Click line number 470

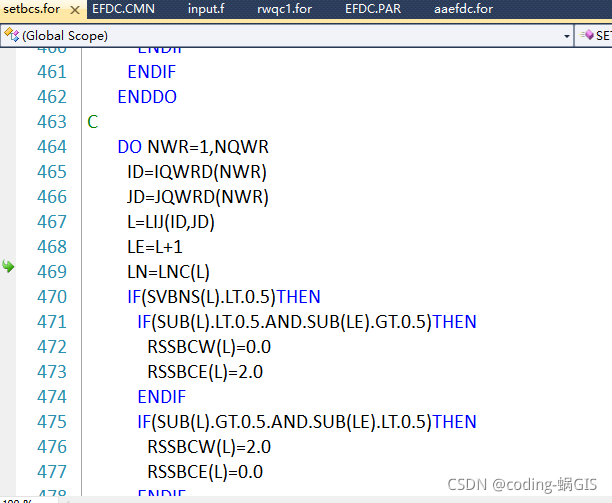(52, 297)
